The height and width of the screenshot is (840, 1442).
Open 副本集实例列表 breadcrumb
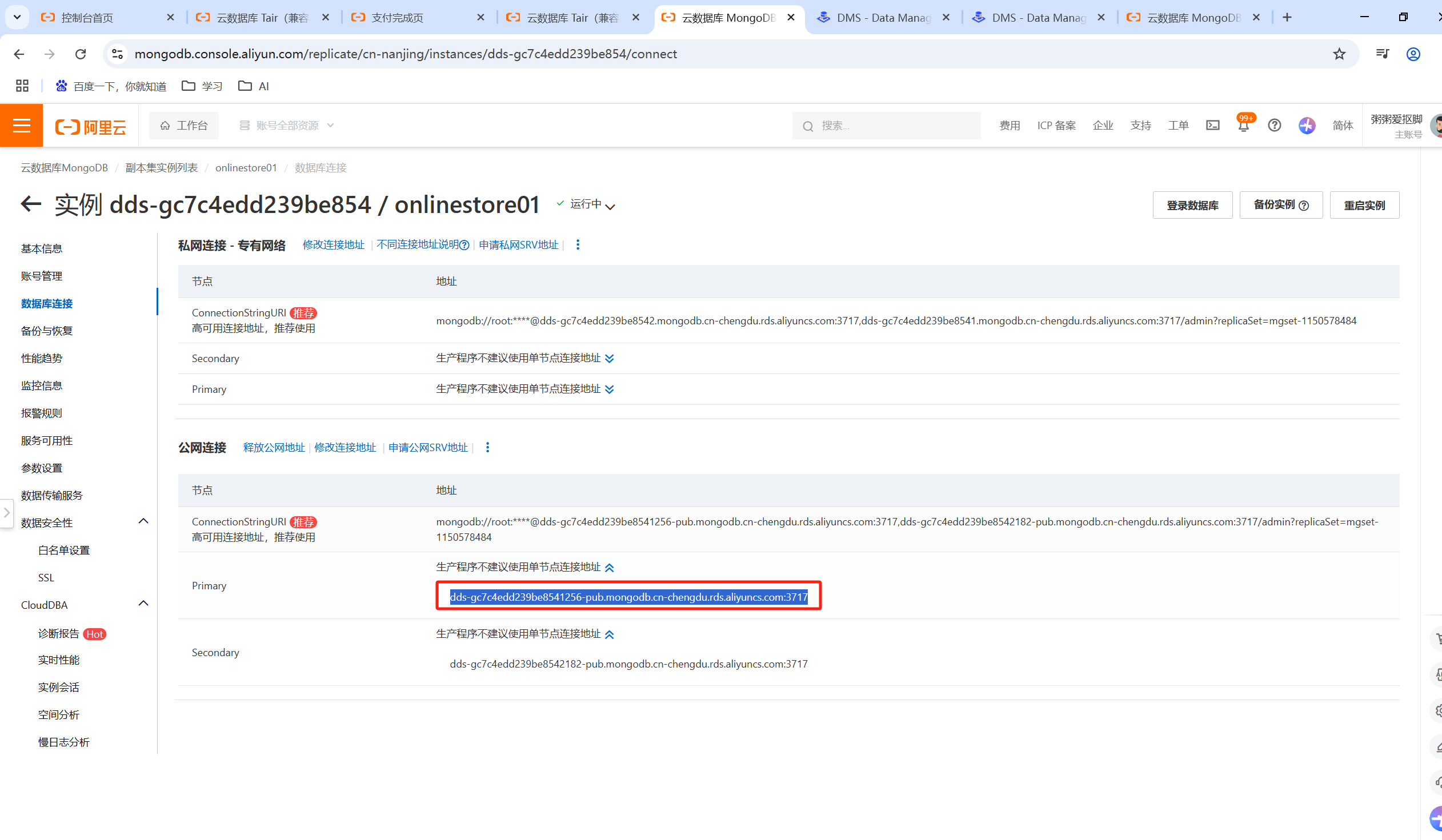161,167
